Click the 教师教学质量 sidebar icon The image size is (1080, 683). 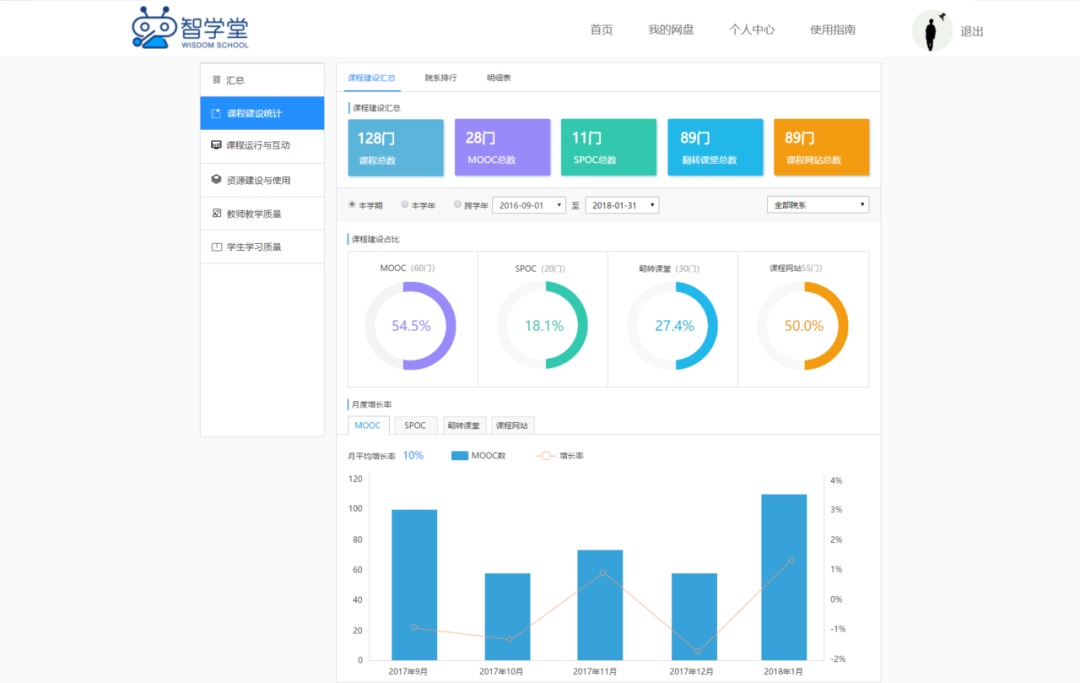click(x=216, y=213)
